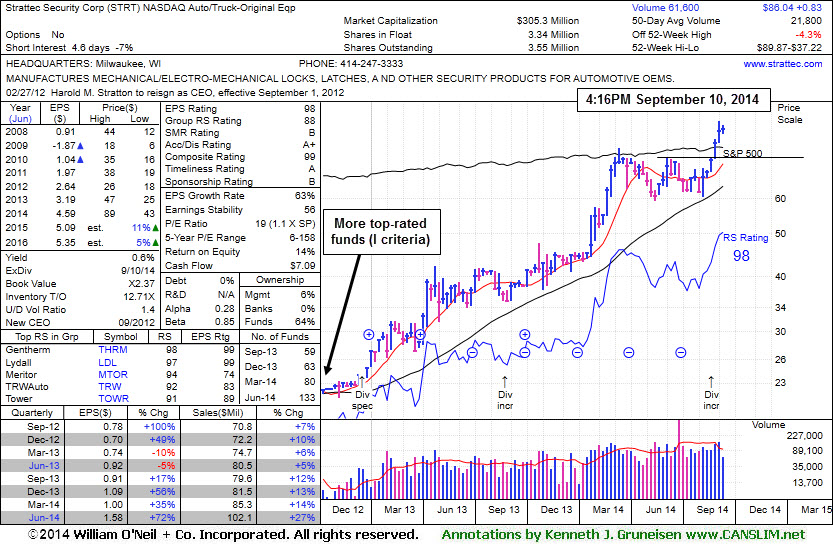The height and width of the screenshot is (546, 833).
Task: Select the LDL ticker symbol for Lydall
Action: click(x=107, y=363)
